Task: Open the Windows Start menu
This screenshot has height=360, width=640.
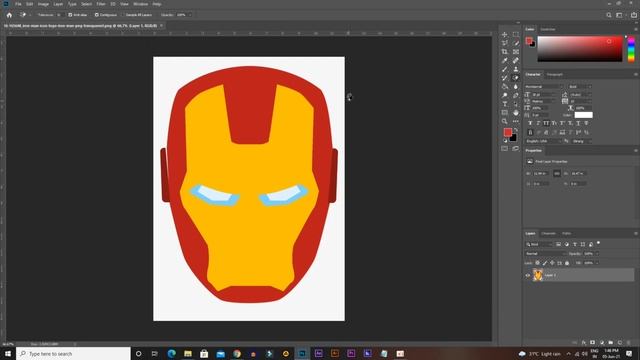Action: (x=8, y=353)
